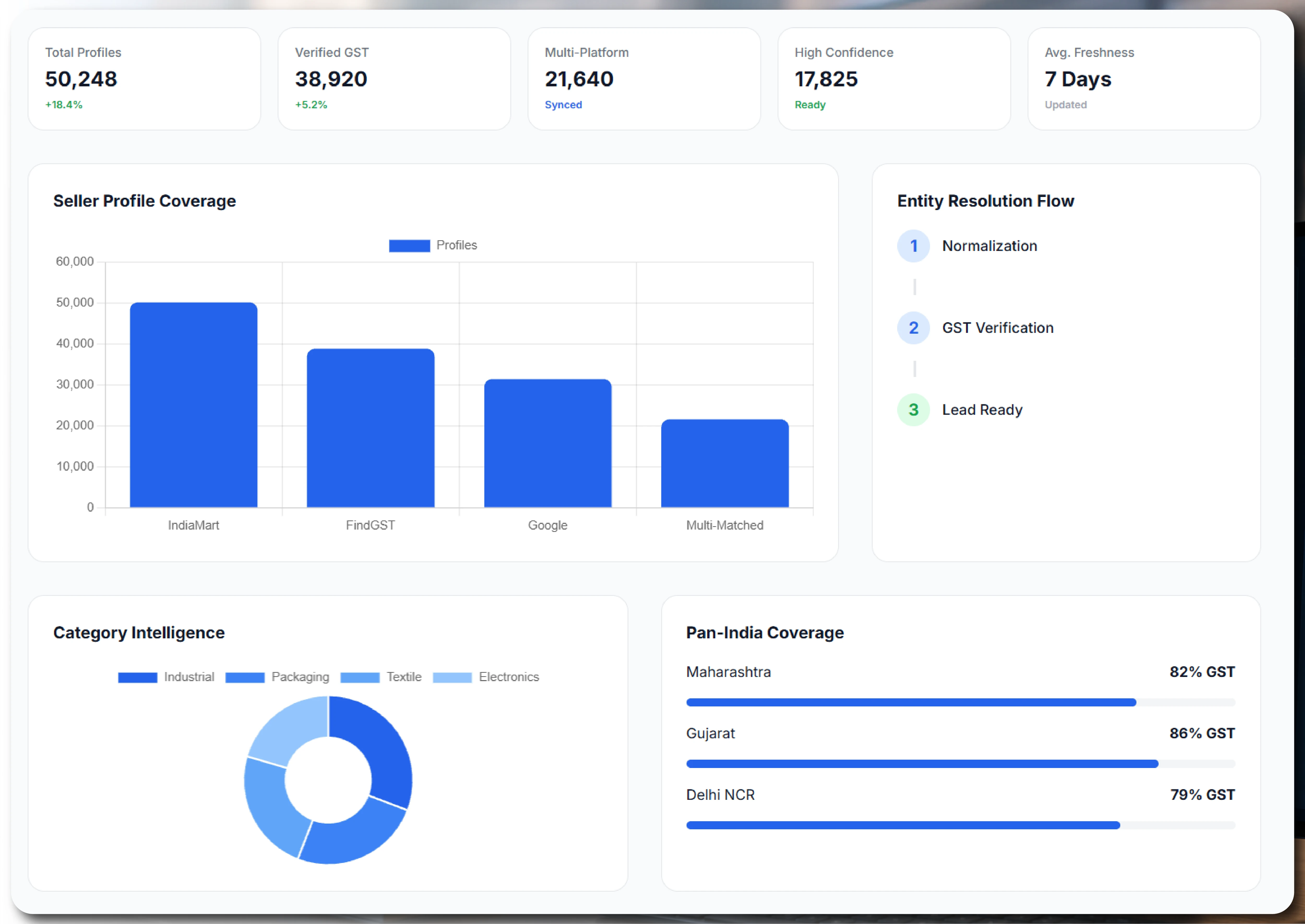Open the Verified GST stat card
1305x924 pixels.
click(x=394, y=79)
